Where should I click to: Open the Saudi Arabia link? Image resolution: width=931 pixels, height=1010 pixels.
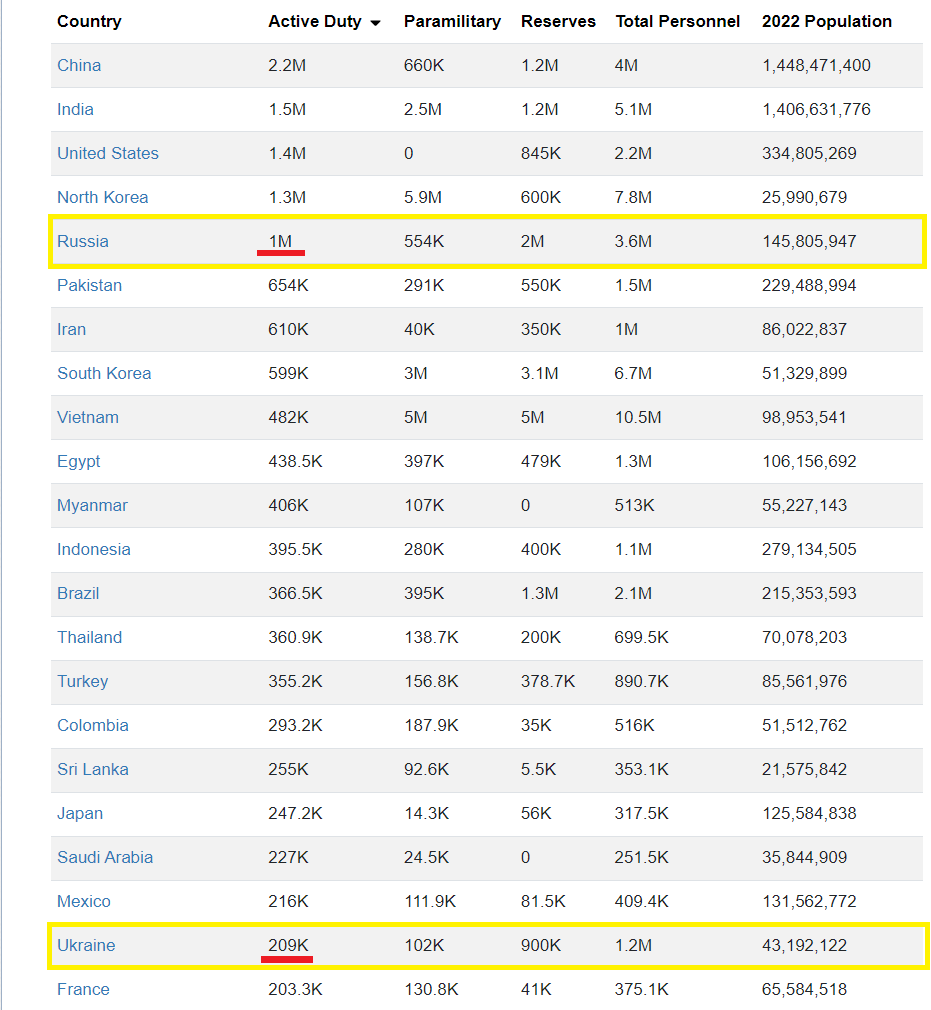click(x=105, y=857)
